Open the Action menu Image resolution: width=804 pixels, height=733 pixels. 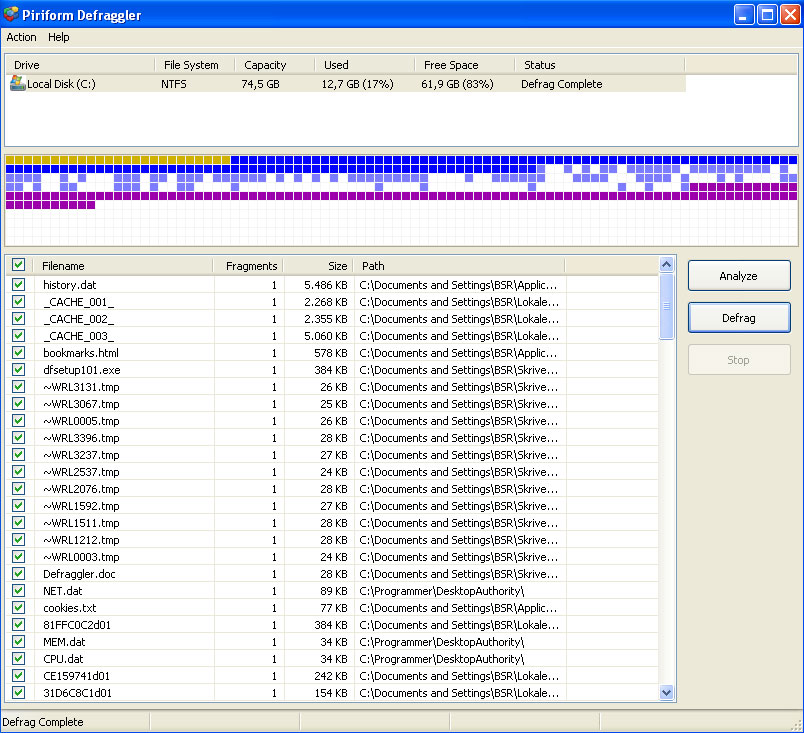pyautogui.click(x=21, y=37)
